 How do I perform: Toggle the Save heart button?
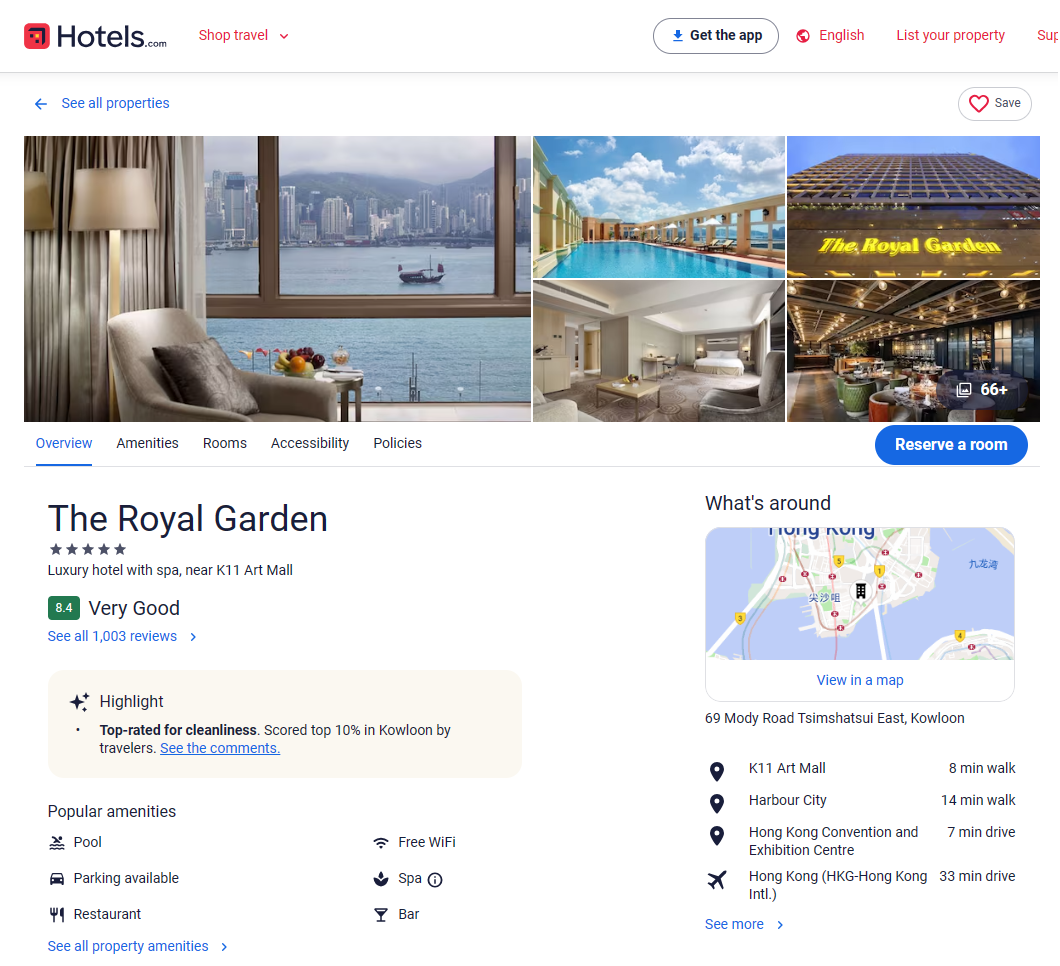coord(994,103)
